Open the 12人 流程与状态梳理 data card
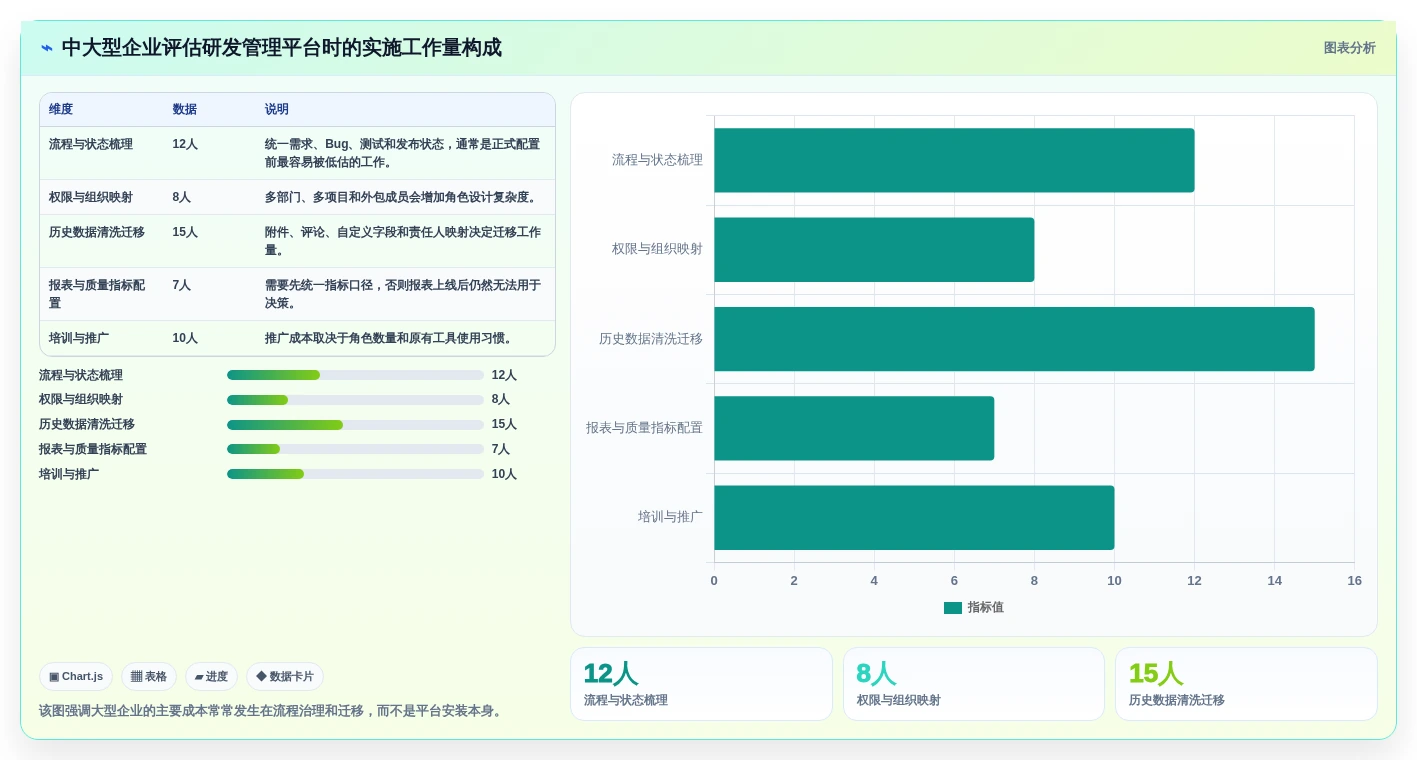1417x760 pixels. pos(701,684)
